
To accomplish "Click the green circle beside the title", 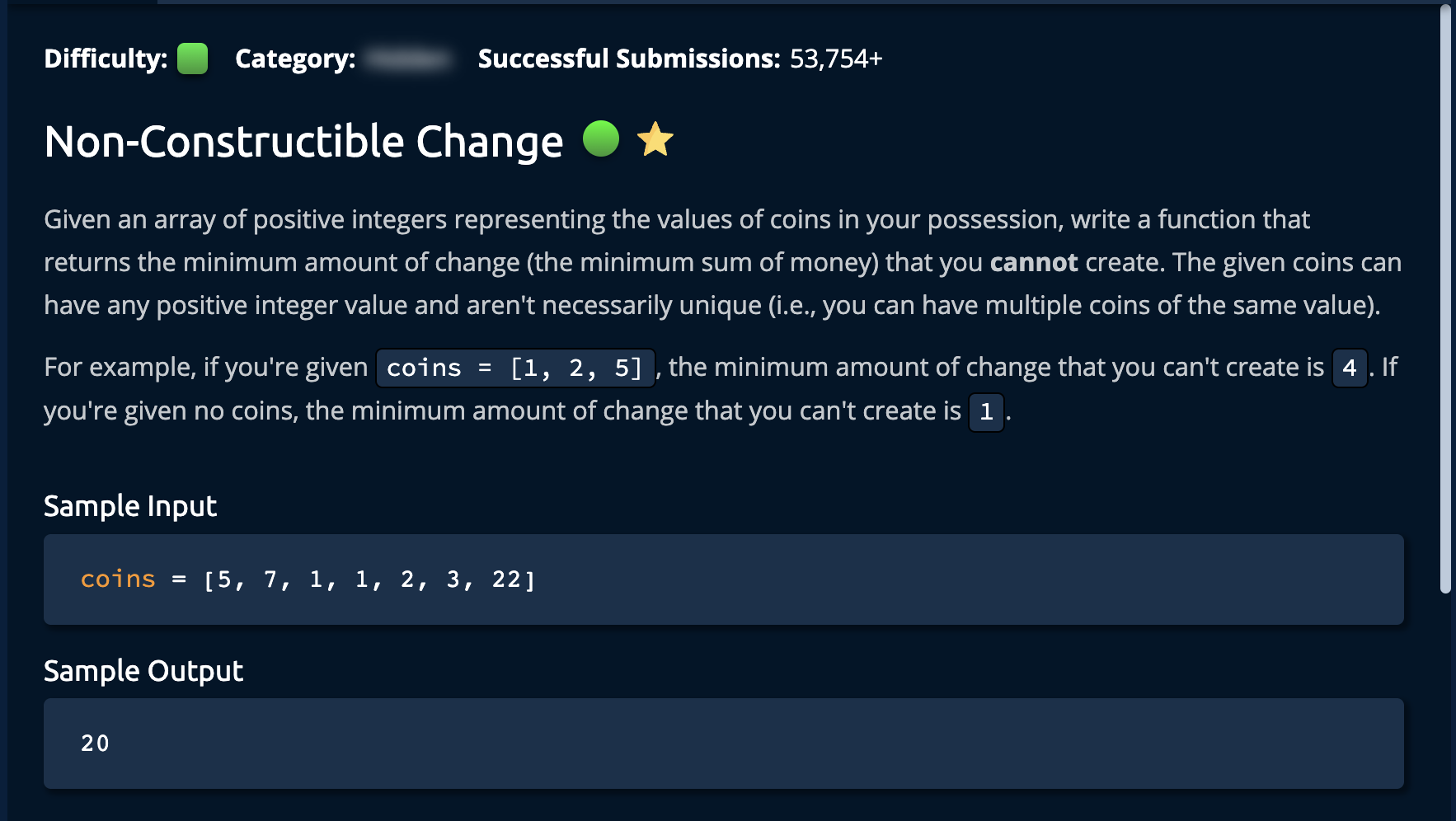I will pyautogui.click(x=601, y=138).
